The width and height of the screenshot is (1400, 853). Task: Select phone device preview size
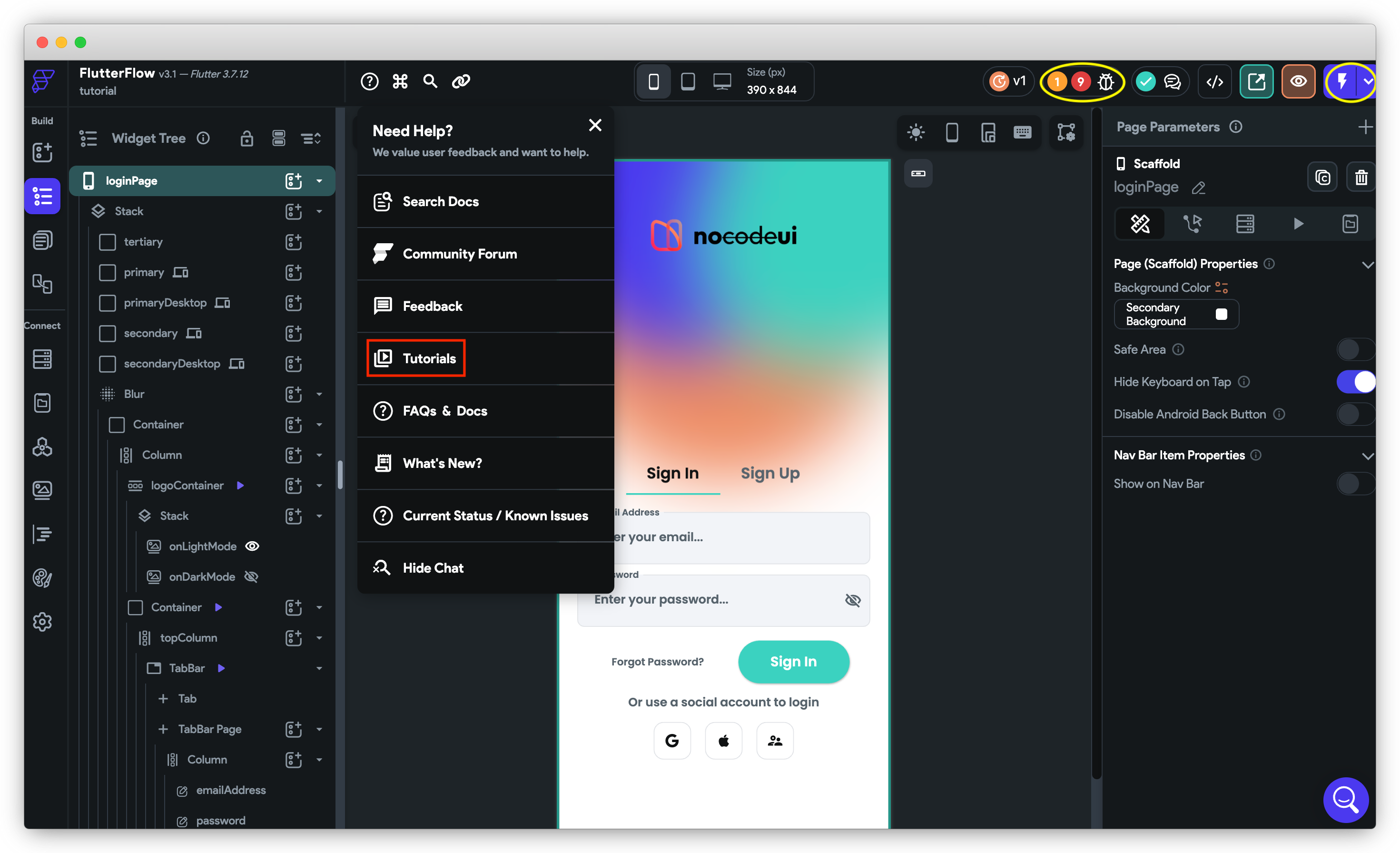653,81
